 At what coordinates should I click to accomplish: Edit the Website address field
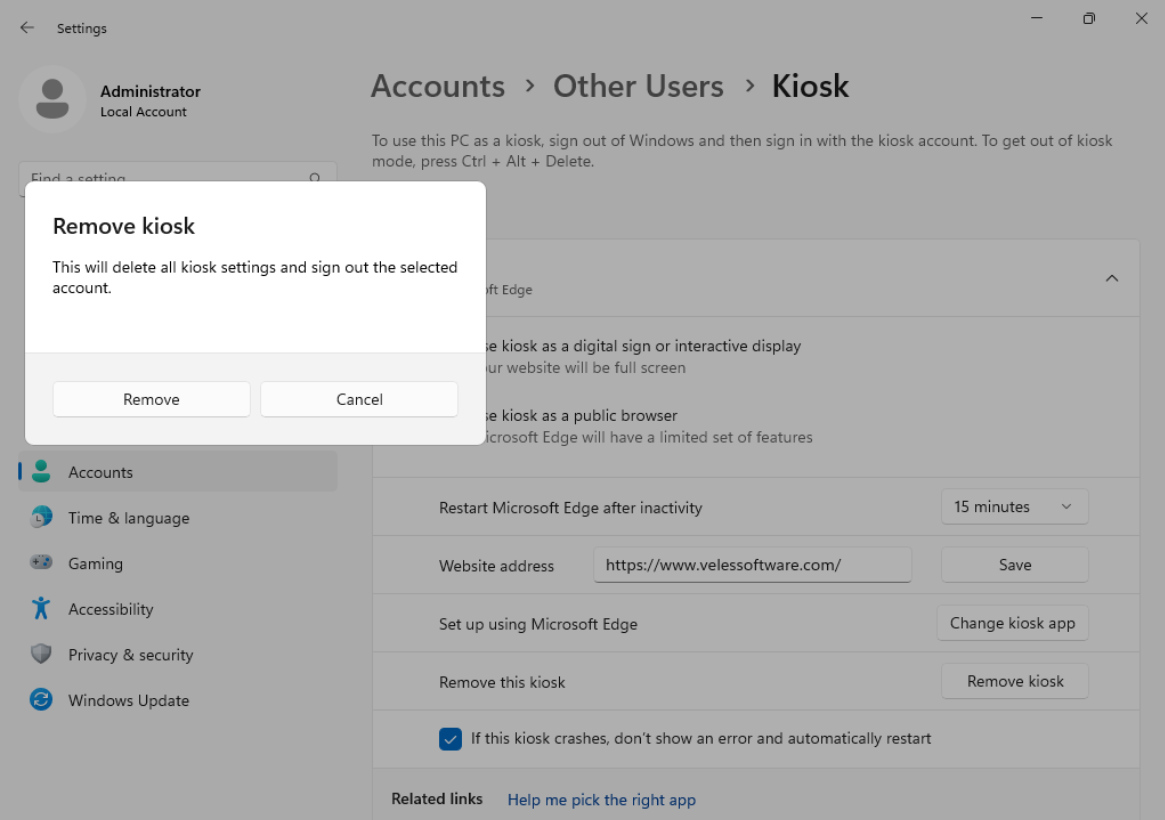pos(753,565)
